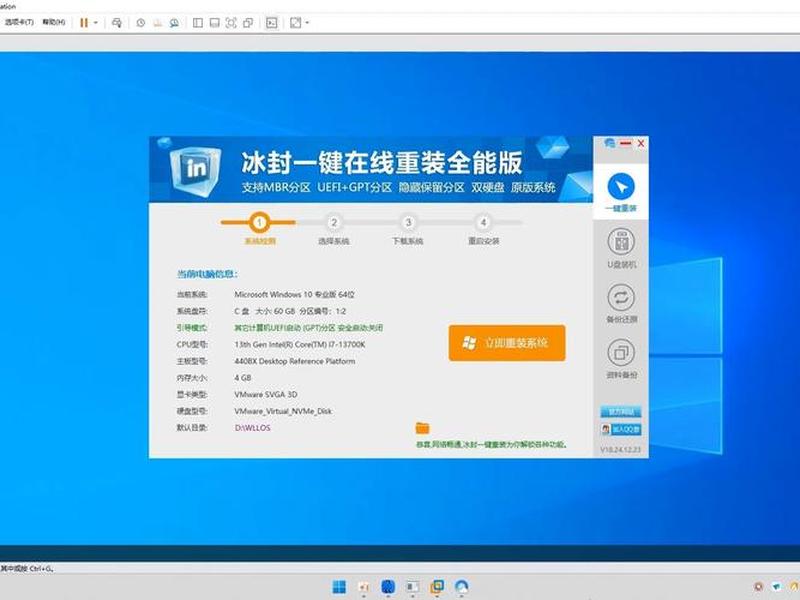
Task: Open the console view icon in VMware
Action: (272, 22)
